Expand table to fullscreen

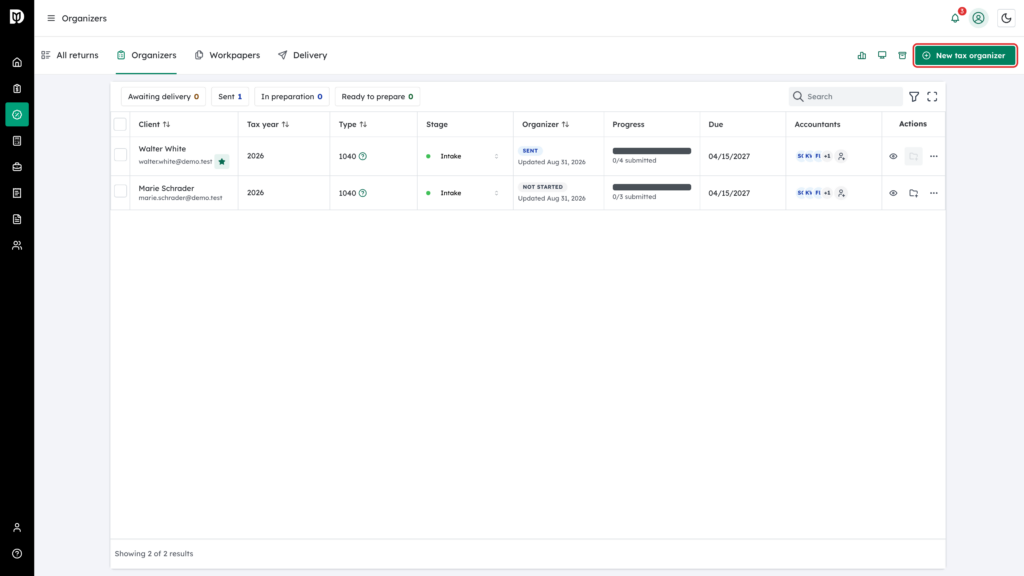click(x=933, y=97)
